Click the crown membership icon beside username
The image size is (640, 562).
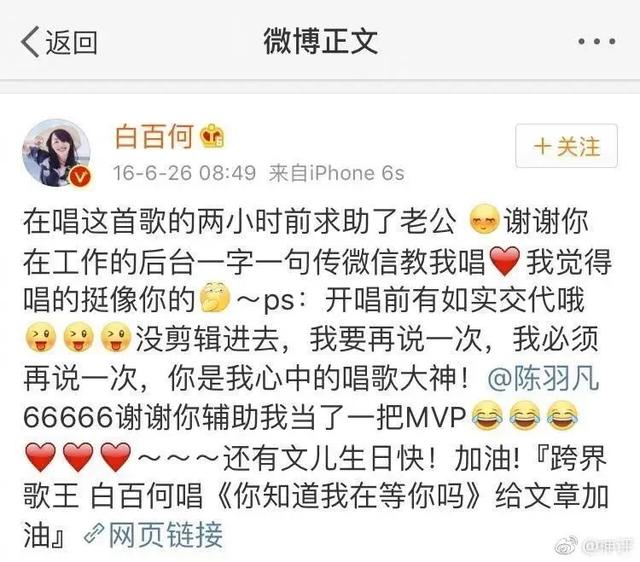point(212,136)
